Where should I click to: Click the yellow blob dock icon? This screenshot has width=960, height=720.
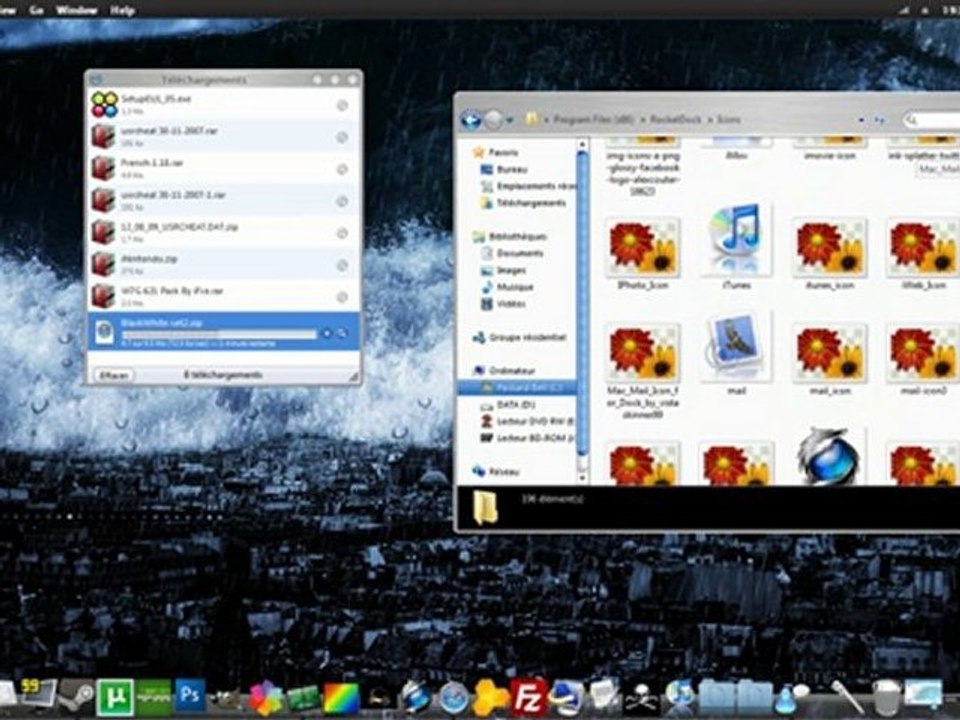[491, 697]
